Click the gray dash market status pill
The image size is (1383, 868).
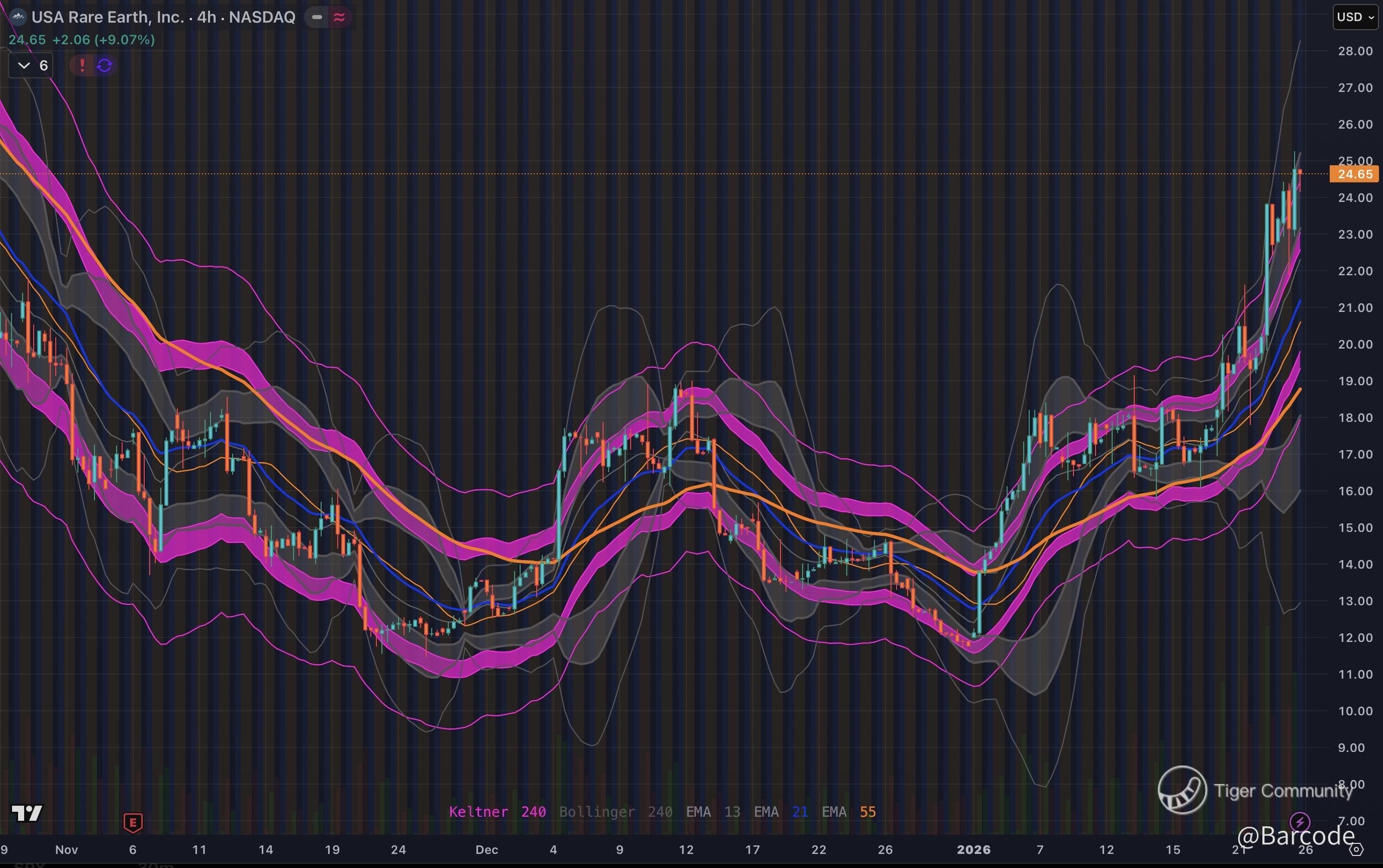[317, 17]
